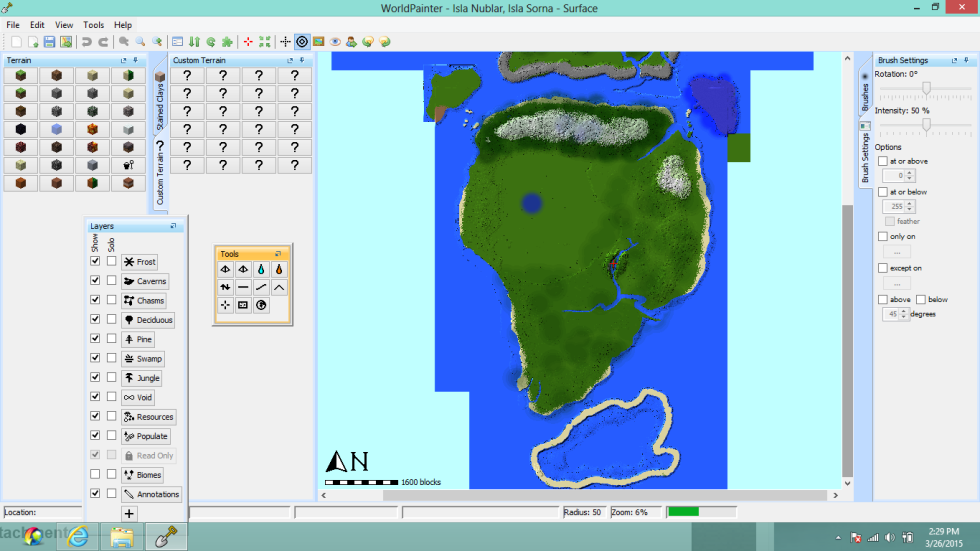Viewport: 980px width, 551px height.
Task: Enable Show checkbox for Biomes layer
Action: pyautogui.click(x=95, y=474)
